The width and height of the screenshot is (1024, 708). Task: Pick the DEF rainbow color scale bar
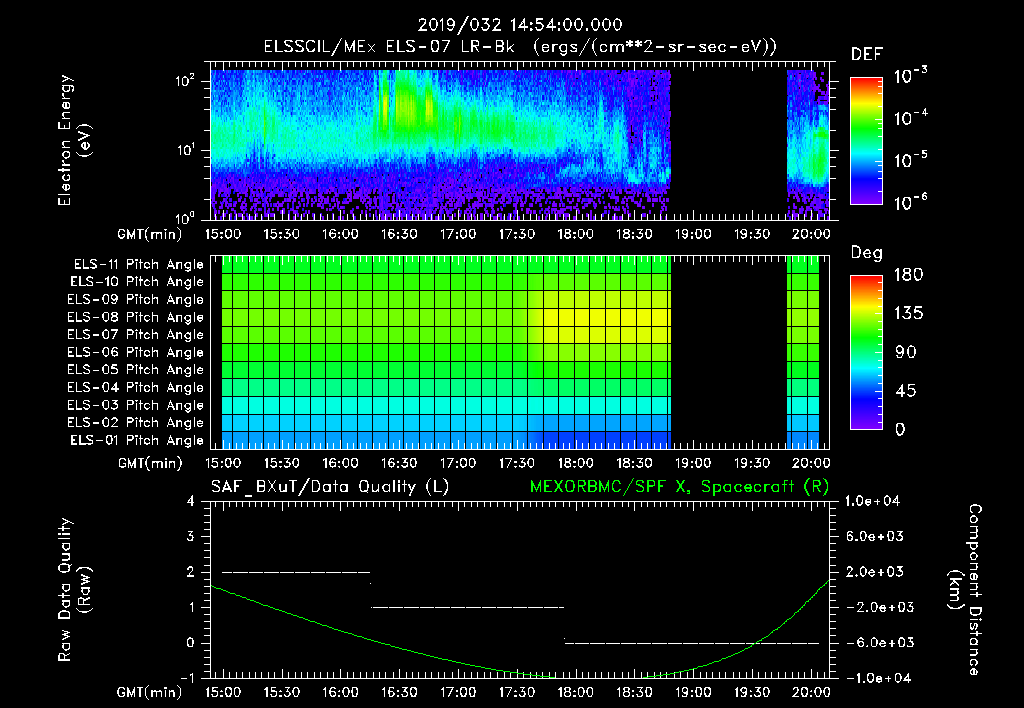pos(867,140)
